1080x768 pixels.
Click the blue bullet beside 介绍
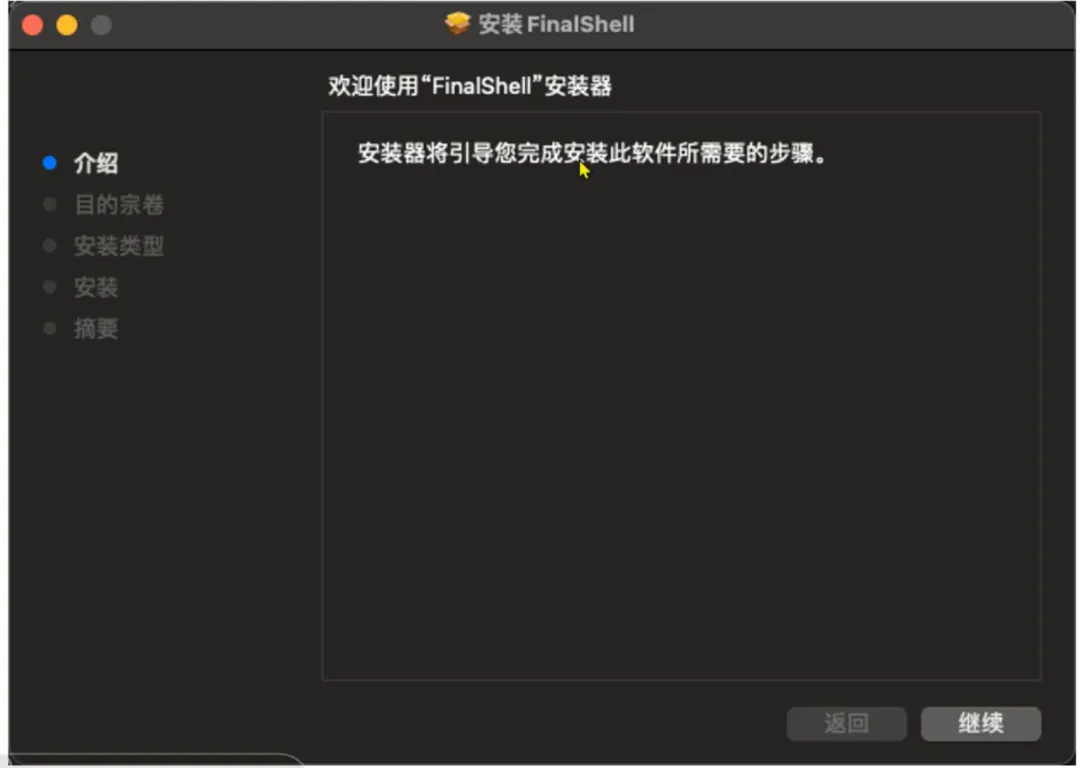point(50,163)
